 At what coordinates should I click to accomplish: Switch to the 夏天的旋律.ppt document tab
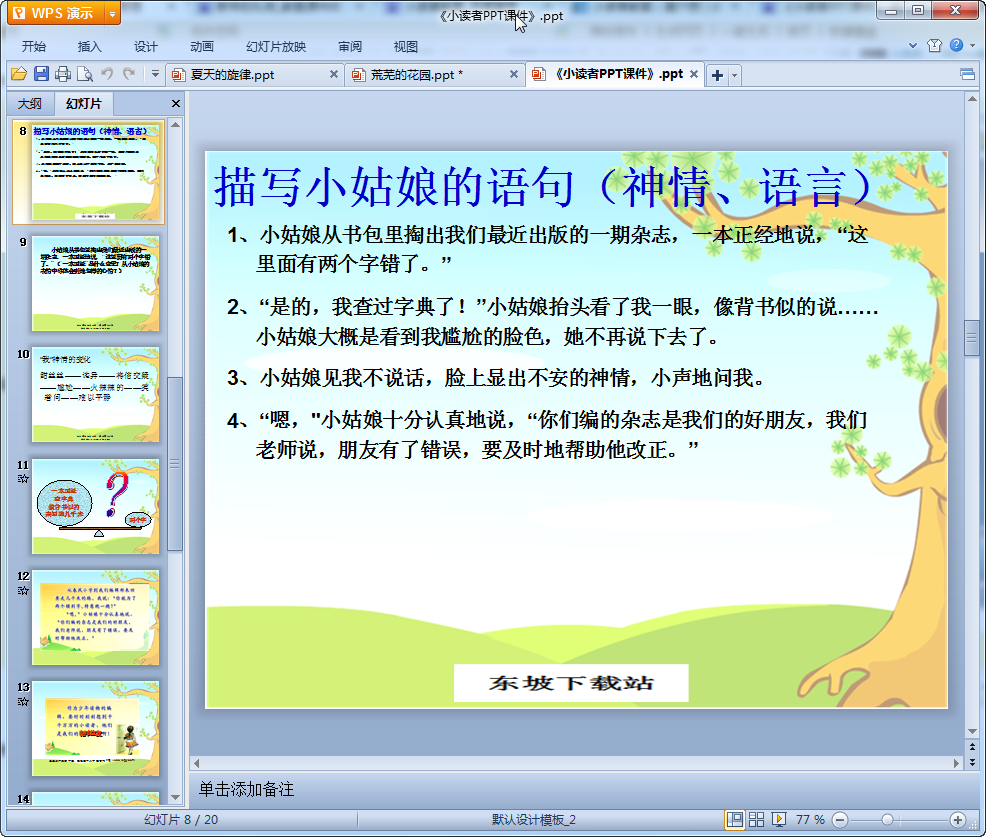point(255,75)
